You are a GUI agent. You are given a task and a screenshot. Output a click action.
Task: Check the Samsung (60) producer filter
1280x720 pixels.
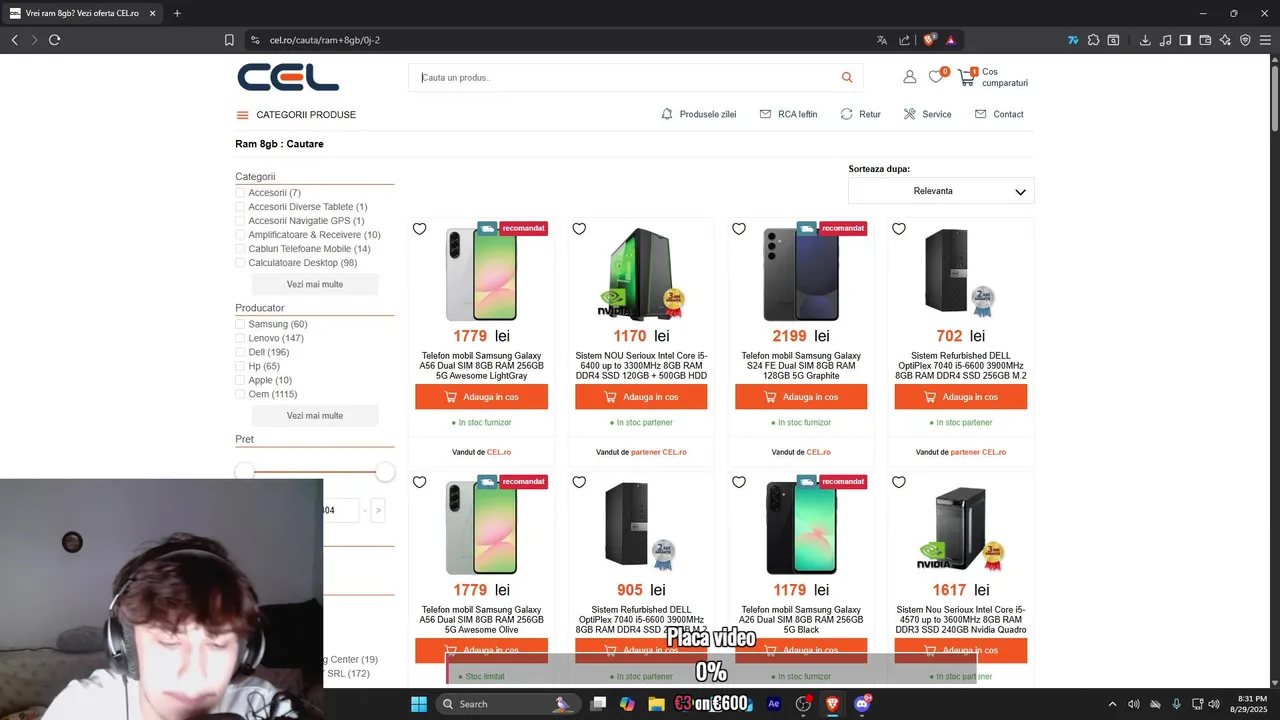240,324
